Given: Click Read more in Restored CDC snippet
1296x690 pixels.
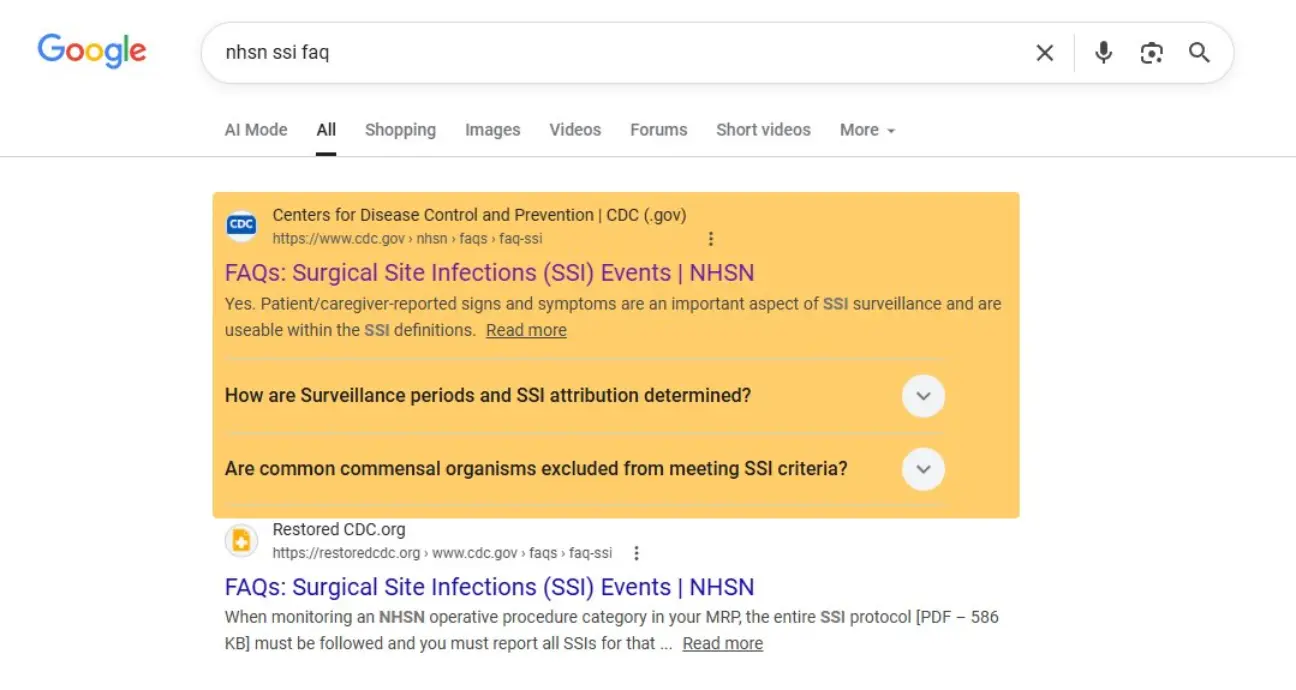Looking at the screenshot, I should click(722, 643).
